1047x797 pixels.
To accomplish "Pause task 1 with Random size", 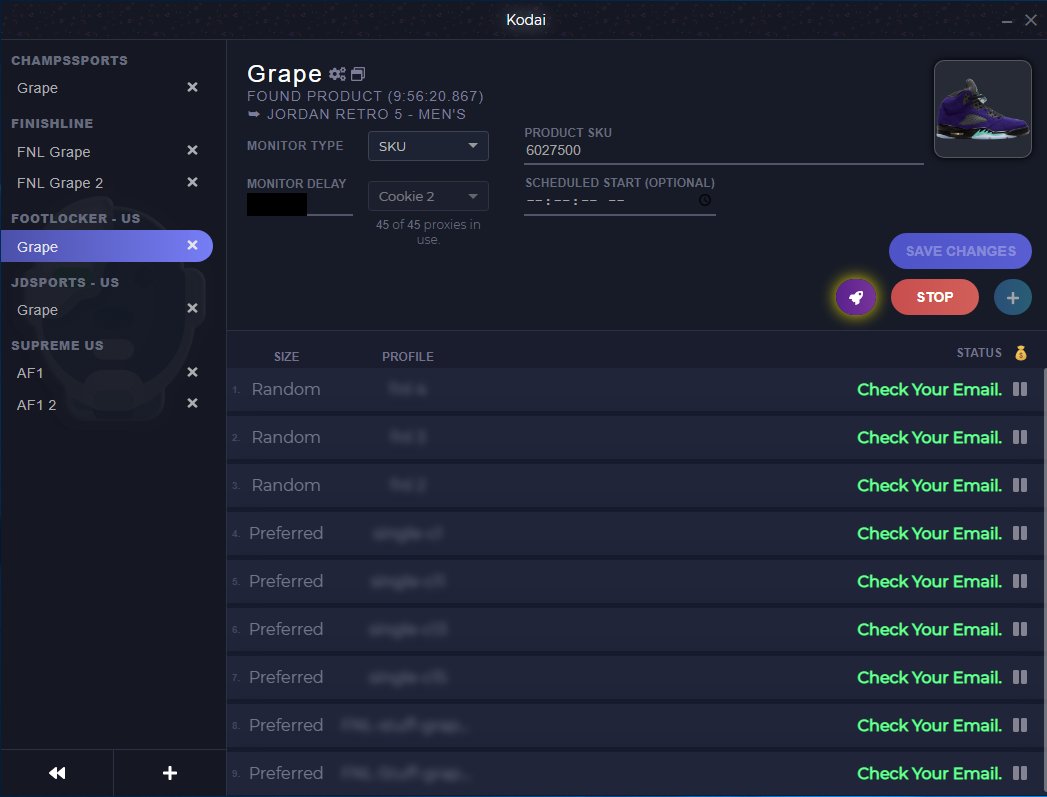I will coord(1020,389).
